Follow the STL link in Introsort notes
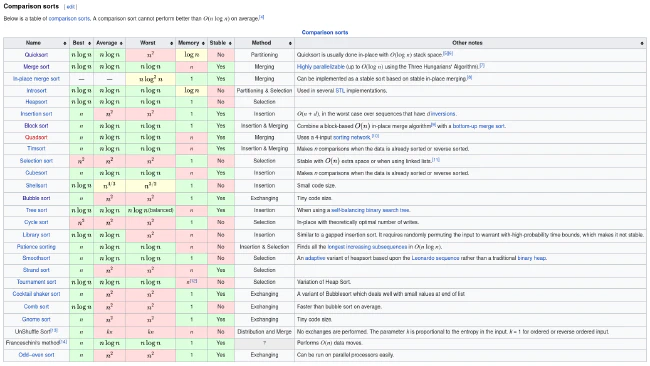 point(340,90)
